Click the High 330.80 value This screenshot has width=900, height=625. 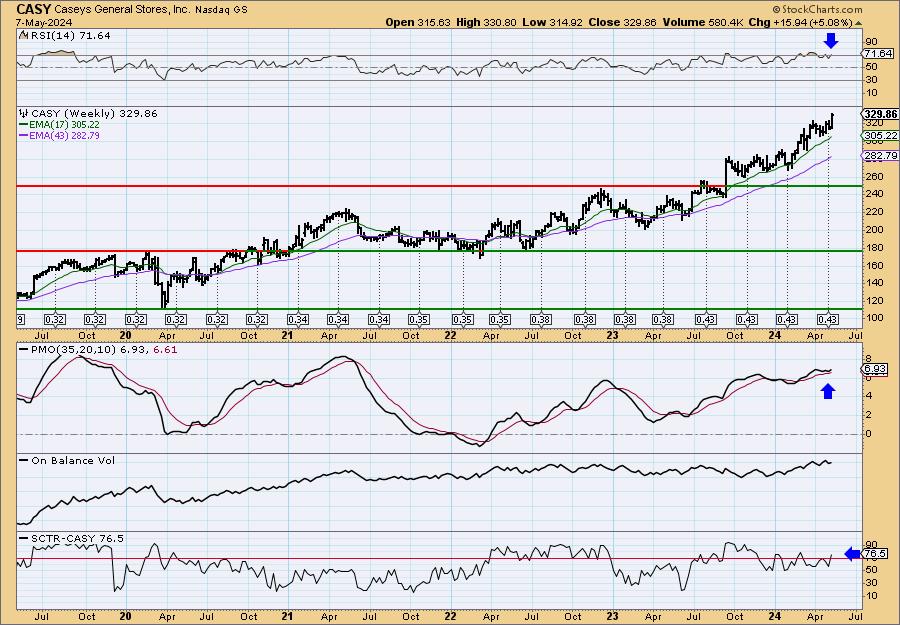coord(486,22)
